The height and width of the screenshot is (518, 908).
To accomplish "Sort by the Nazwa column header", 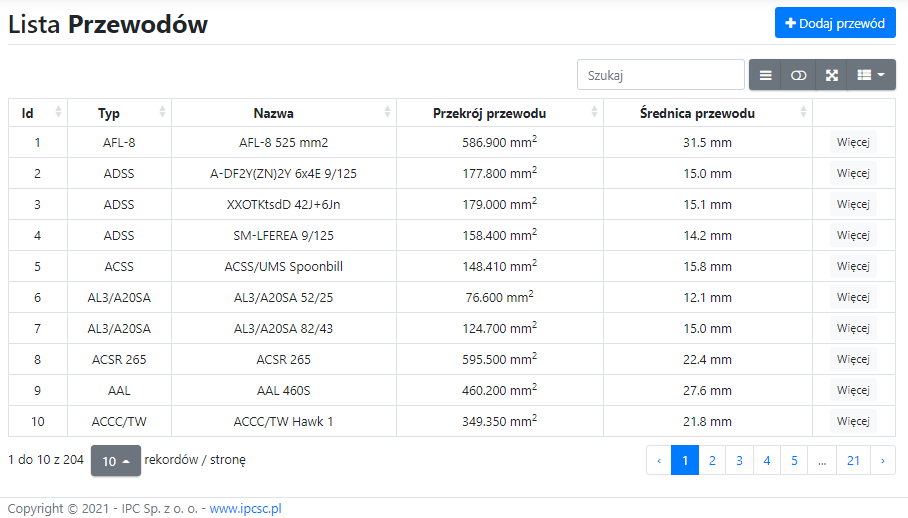I will coord(283,113).
